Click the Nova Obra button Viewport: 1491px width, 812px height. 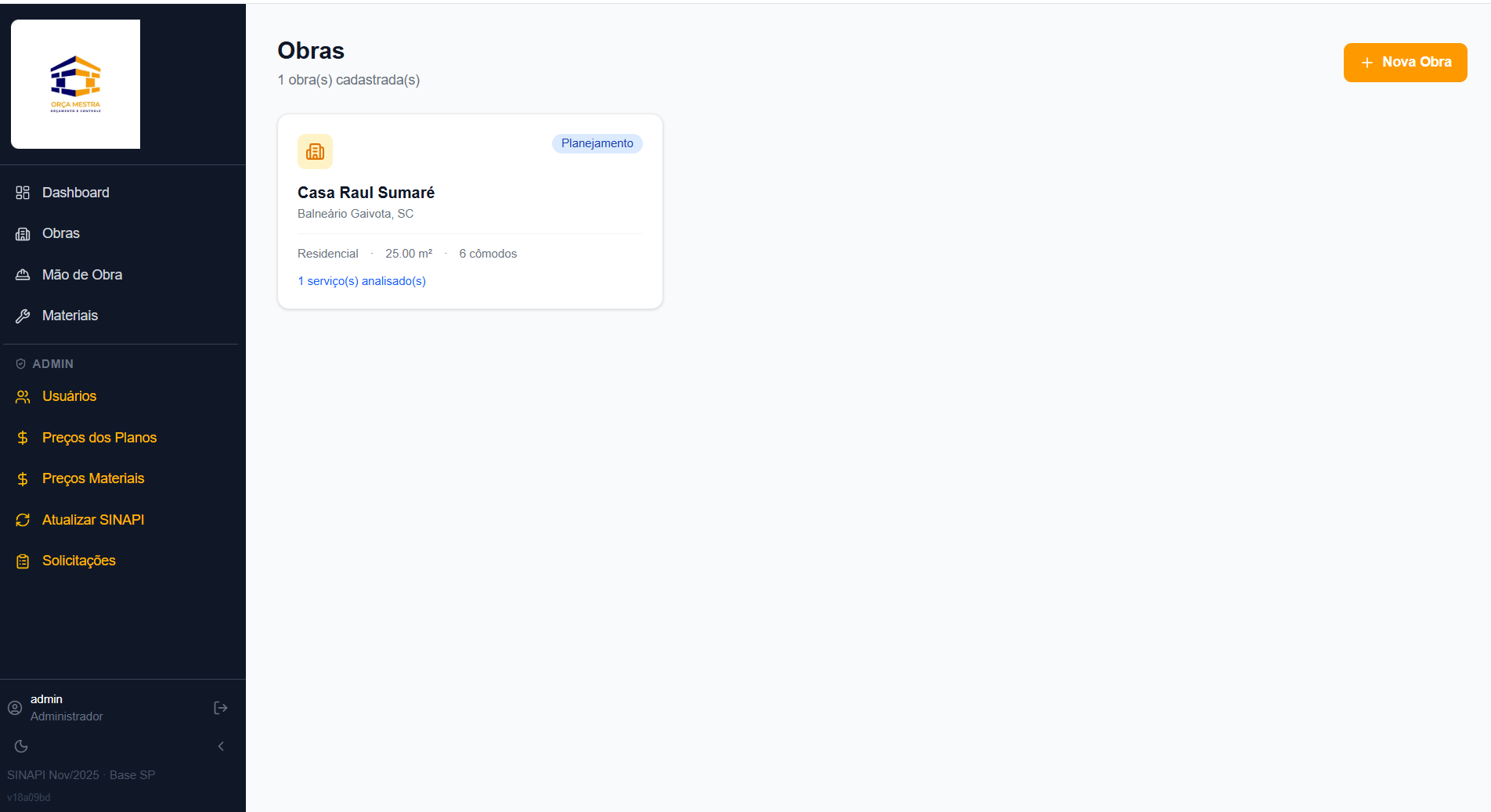1405,63
